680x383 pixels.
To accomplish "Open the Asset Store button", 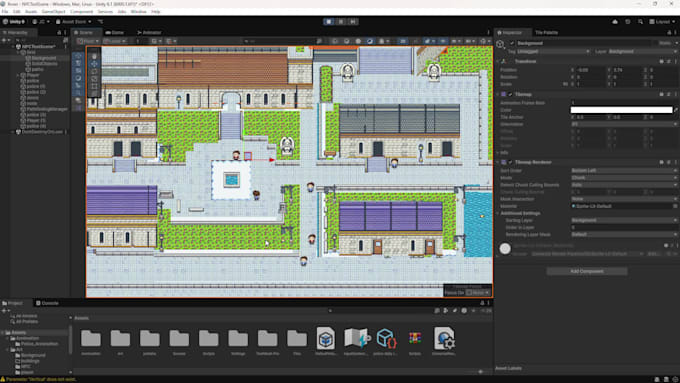I will tap(73, 22).
